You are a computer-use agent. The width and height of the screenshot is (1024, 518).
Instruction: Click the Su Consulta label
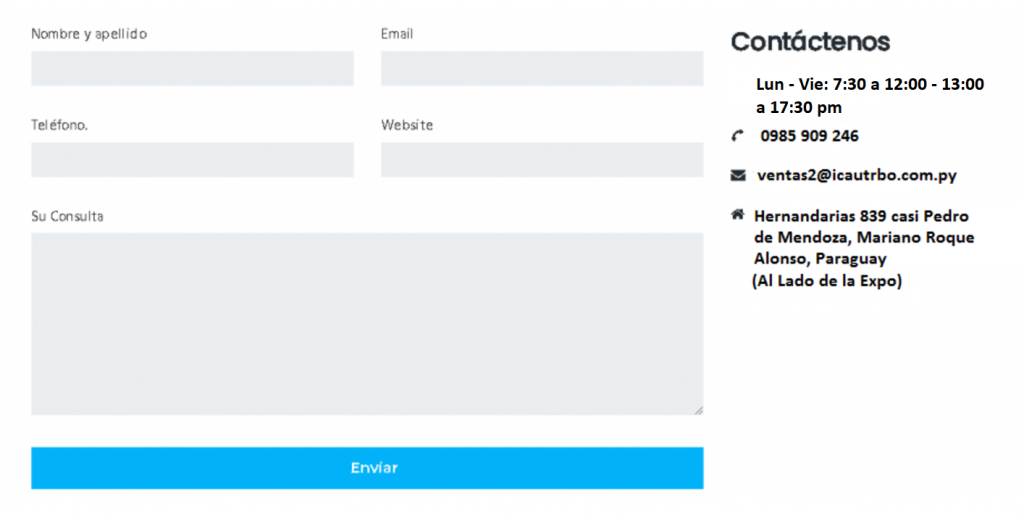[67, 216]
